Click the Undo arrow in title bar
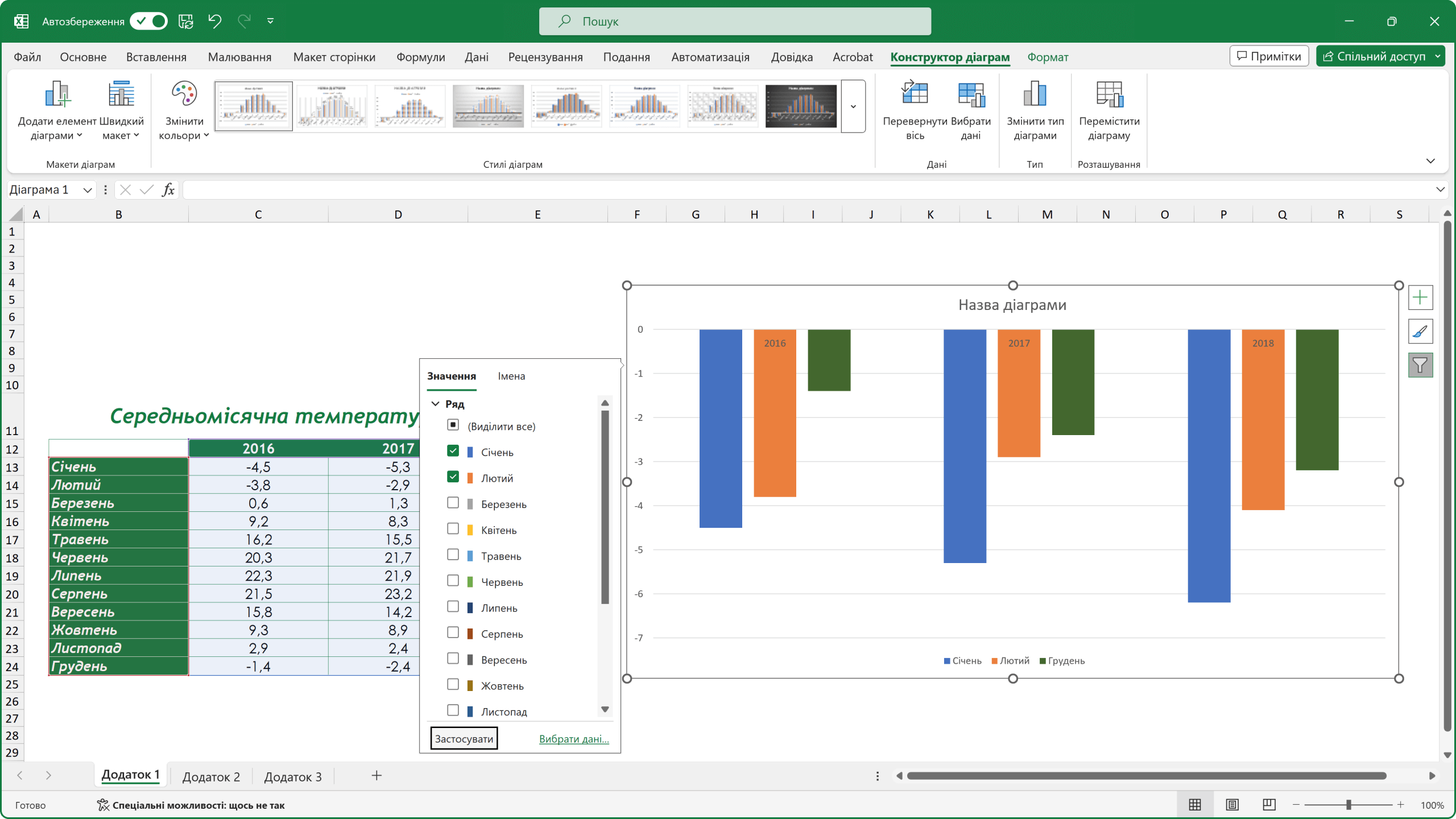The width and height of the screenshot is (1456, 819). tap(214, 22)
